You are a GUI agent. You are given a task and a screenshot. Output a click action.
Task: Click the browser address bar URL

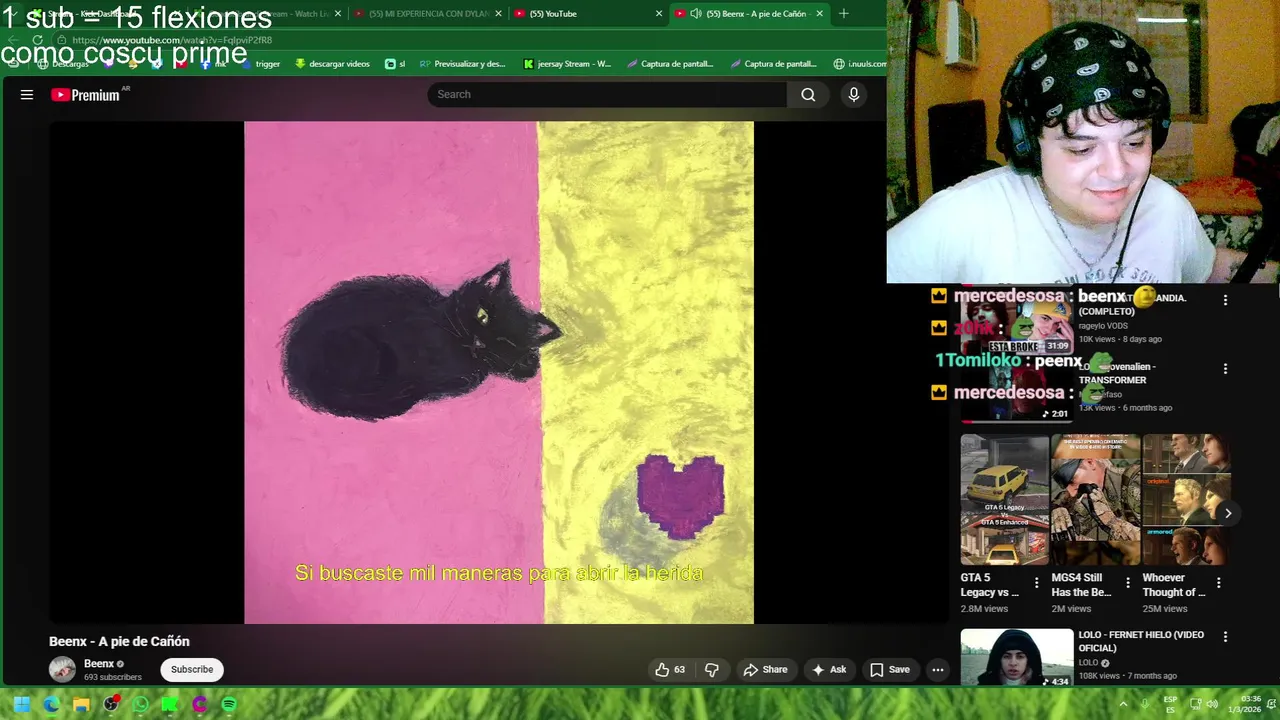172,40
